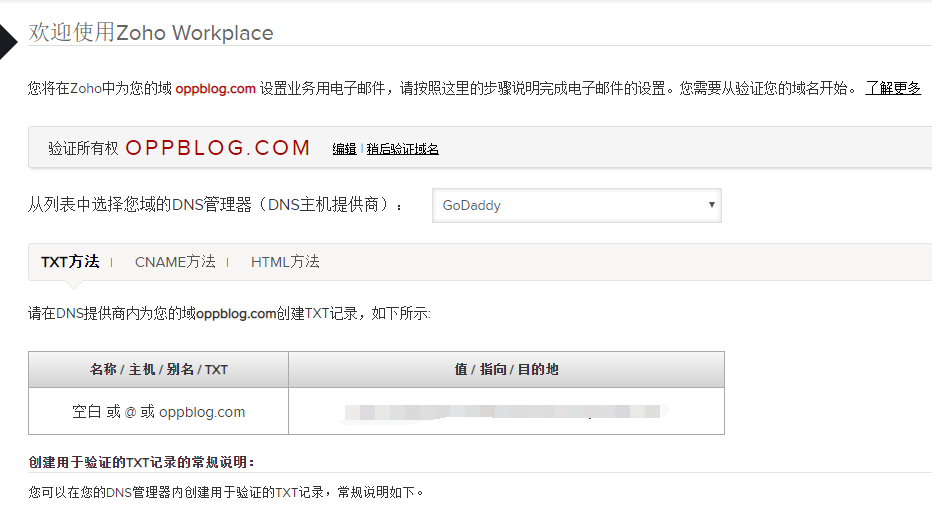Select the 空白 或 @ 或 oppblog.com table cell
This screenshot has height=512, width=932.
pyautogui.click(x=159, y=412)
